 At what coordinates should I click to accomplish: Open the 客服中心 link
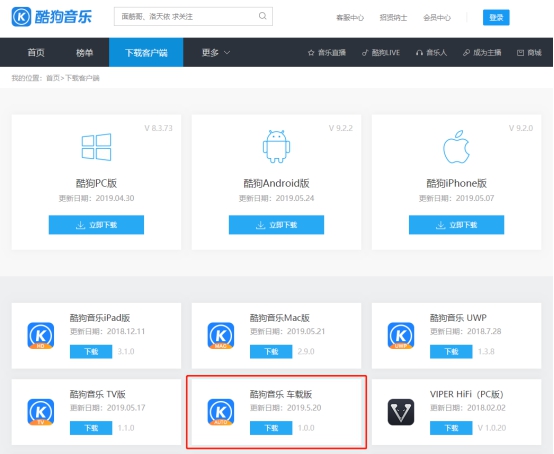click(350, 17)
